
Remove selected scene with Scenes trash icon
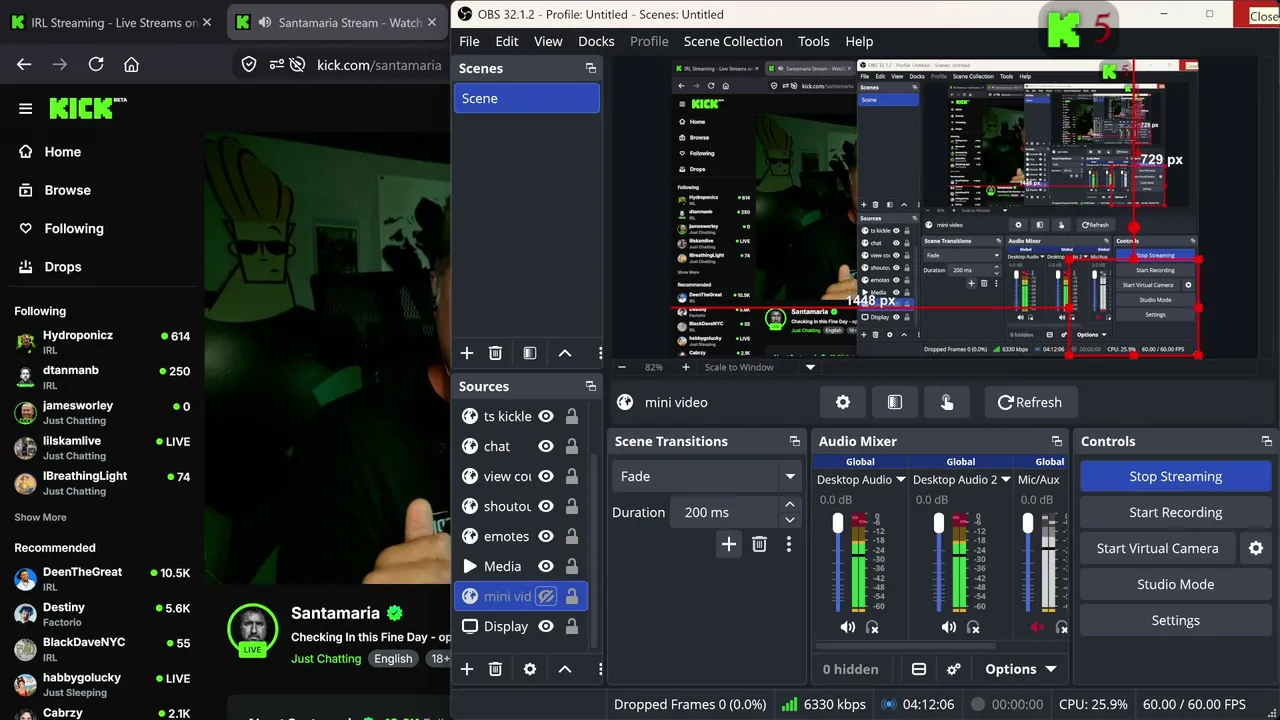click(495, 353)
